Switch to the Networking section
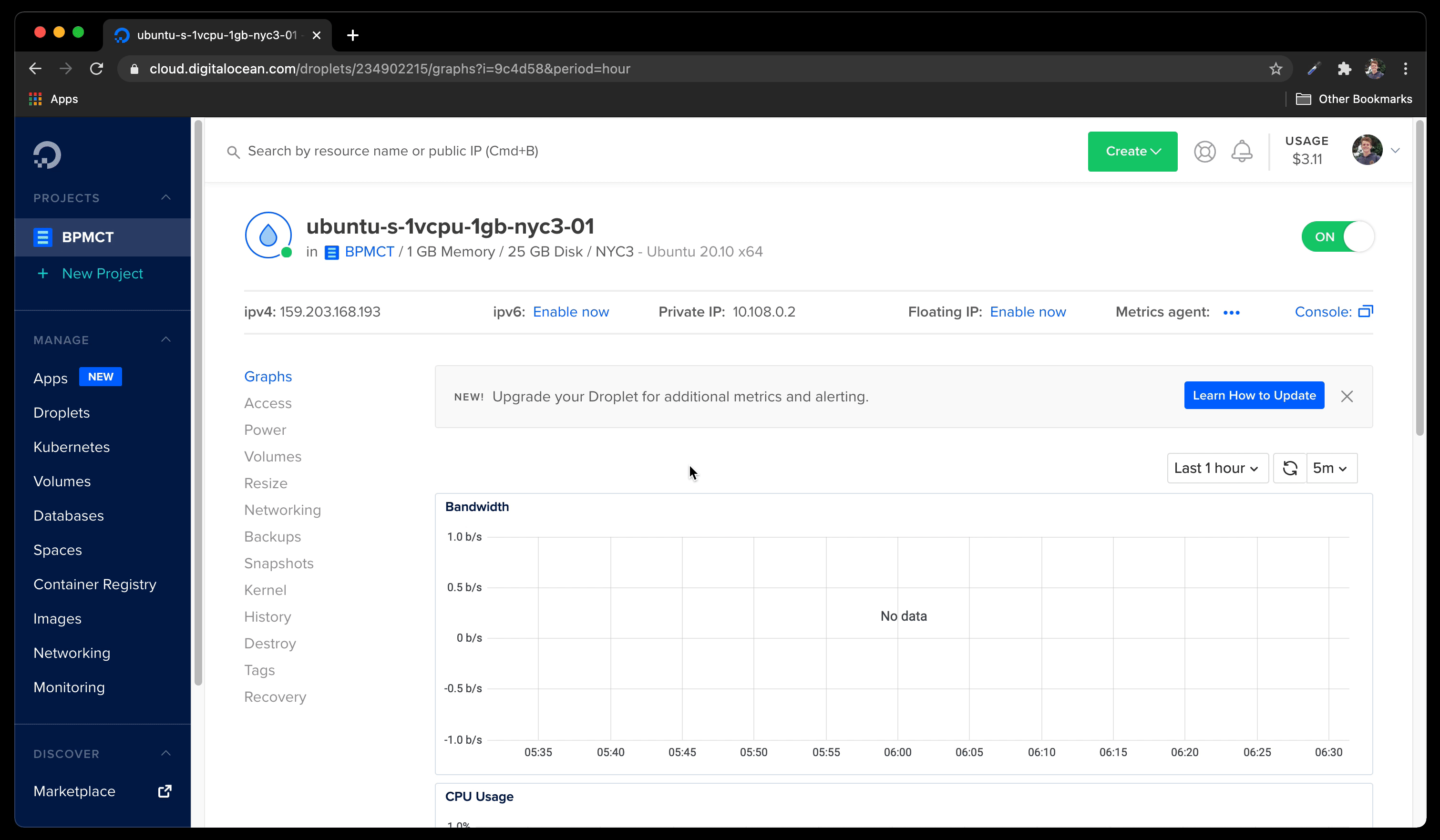 click(x=282, y=510)
